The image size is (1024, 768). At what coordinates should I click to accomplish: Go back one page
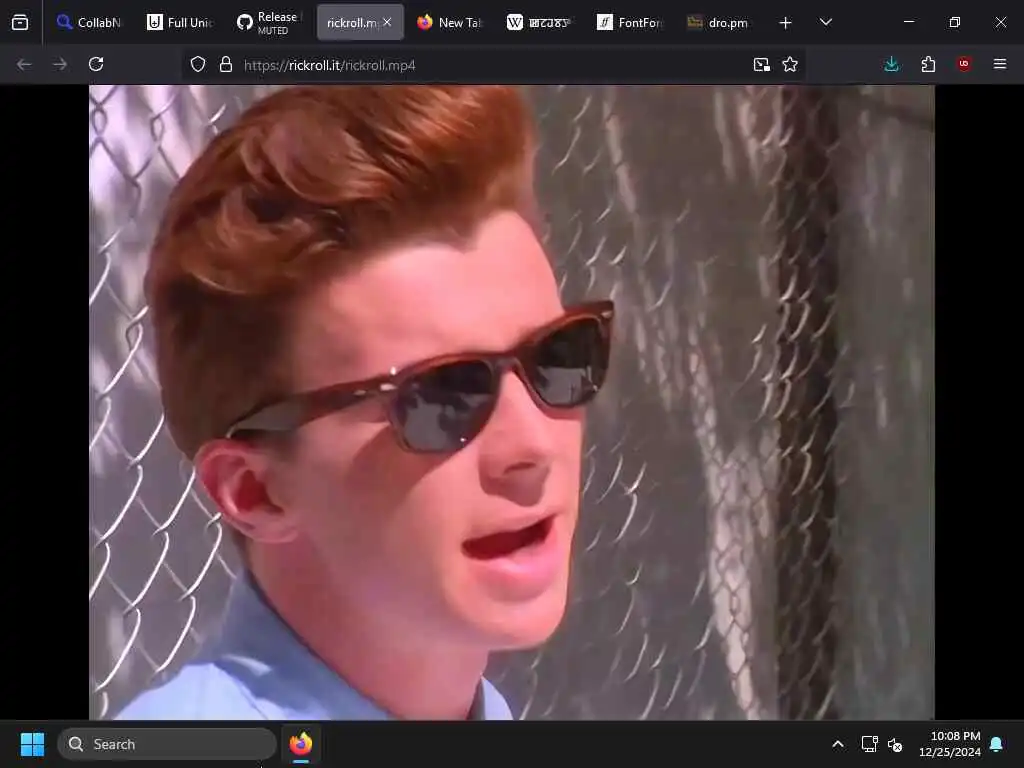[x=24, y=64]
